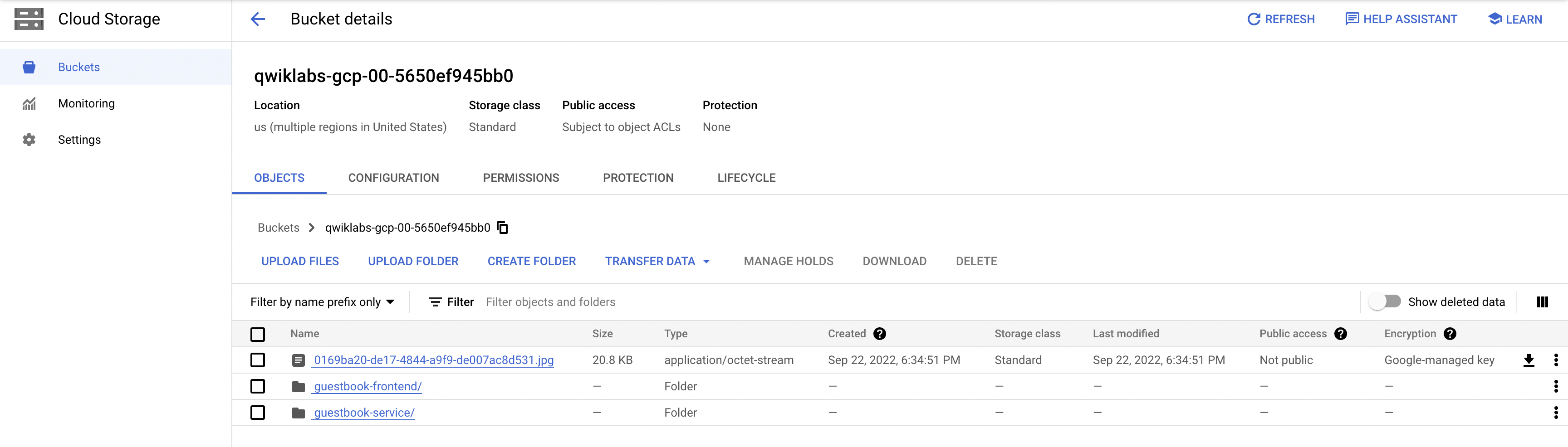Download the .jpg object via download icon
The image size is (1568, 447).
click(x=1529, y=361)
